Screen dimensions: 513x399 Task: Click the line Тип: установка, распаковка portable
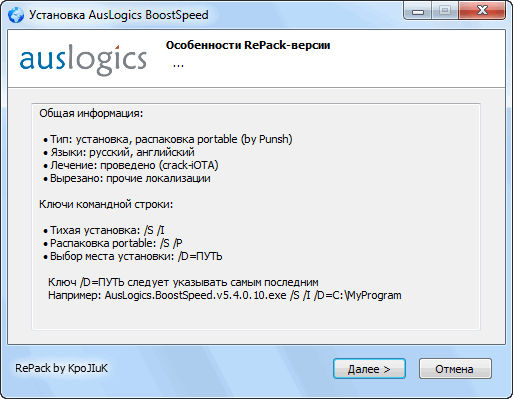tap(168, 139)
